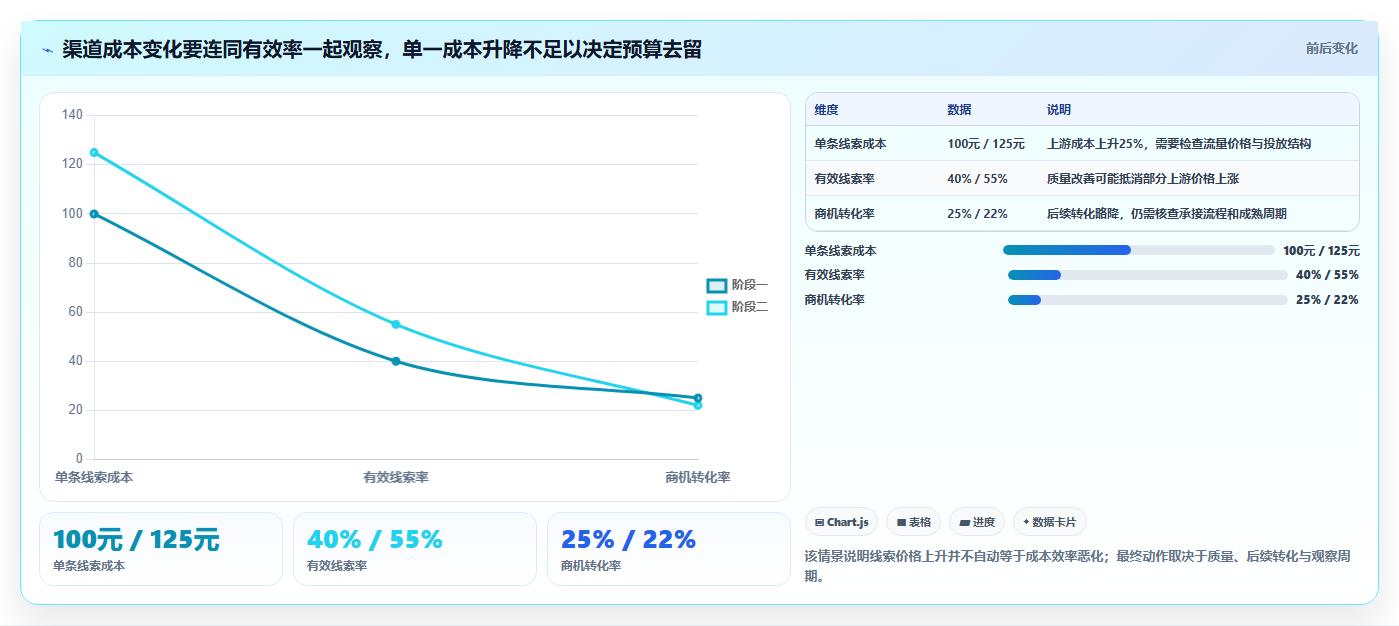Select the 单条线索成本 progress bar
The width and height of the screenshot is (1399, 626).
[x=1138, y=250]
